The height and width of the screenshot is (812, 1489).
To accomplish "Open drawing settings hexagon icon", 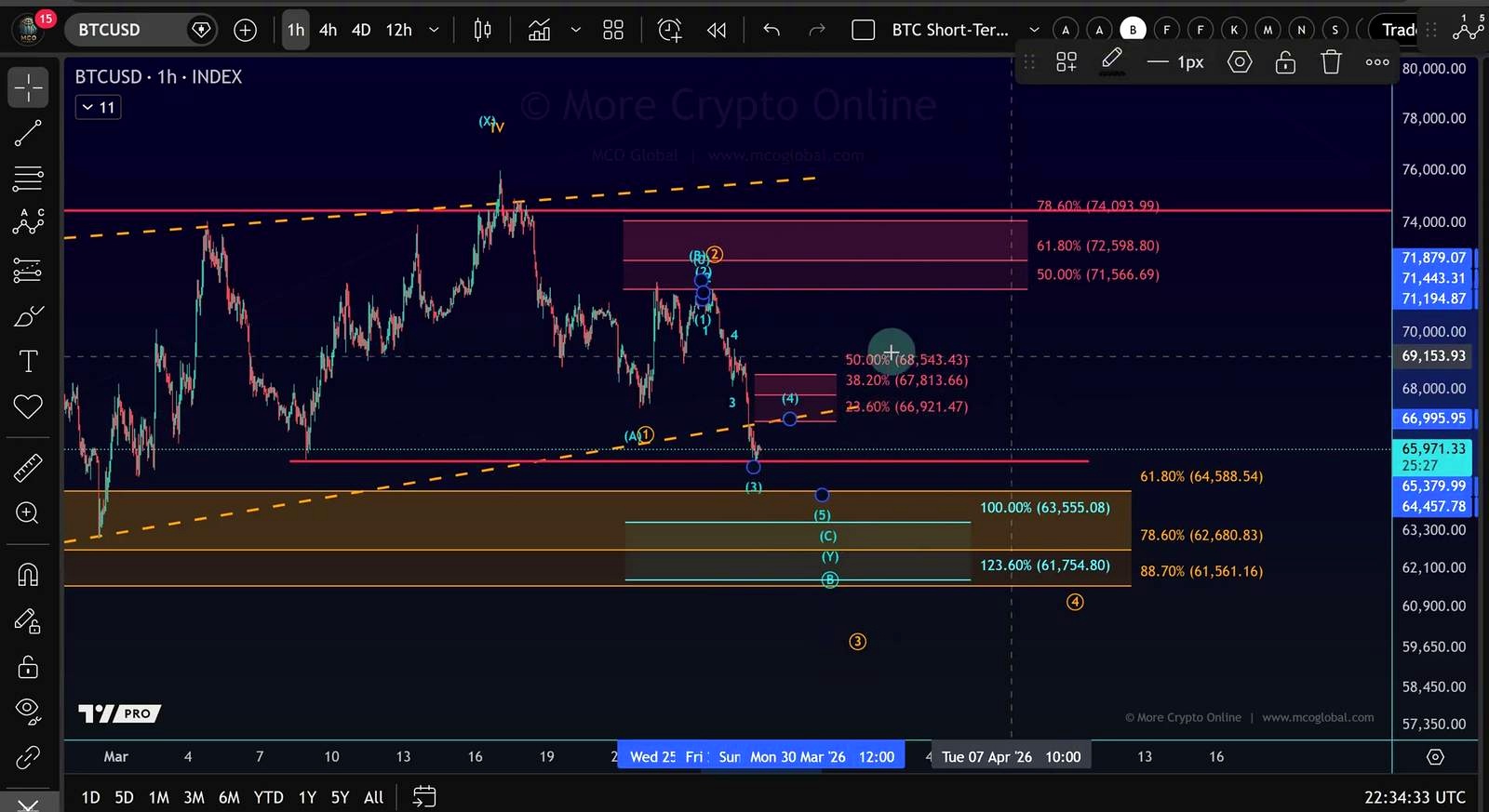I will click(1240, 62).
